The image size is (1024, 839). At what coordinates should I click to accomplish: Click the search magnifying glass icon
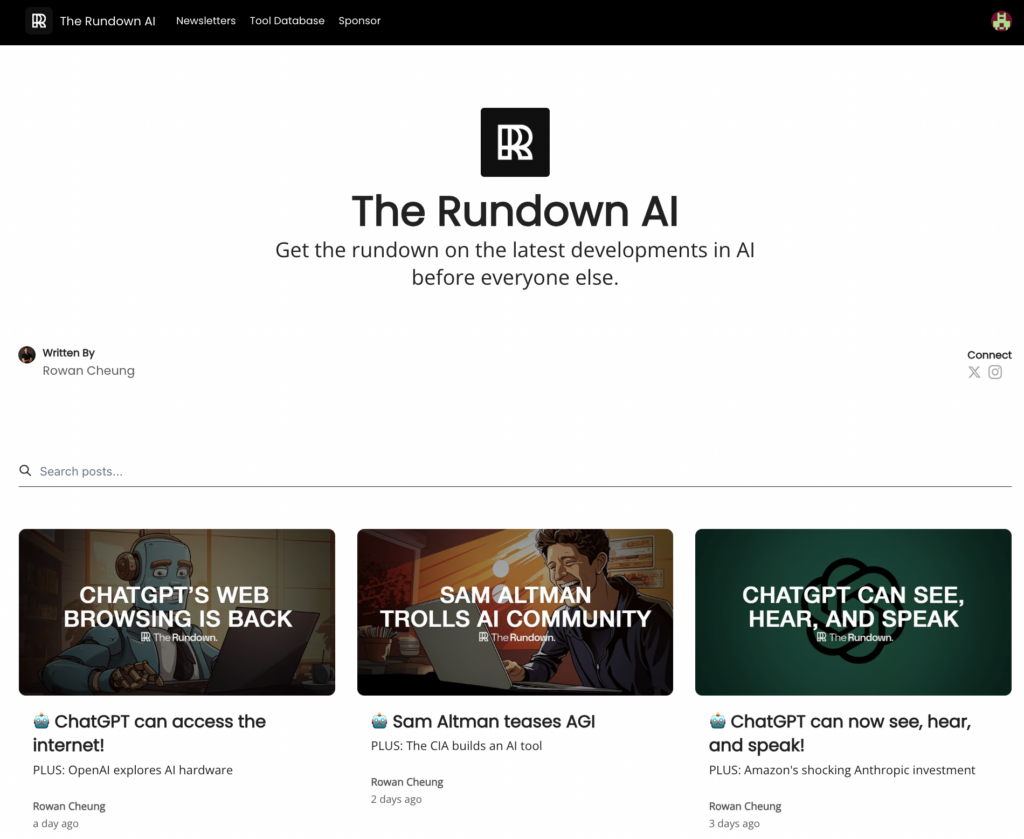(x=26, y=470)
